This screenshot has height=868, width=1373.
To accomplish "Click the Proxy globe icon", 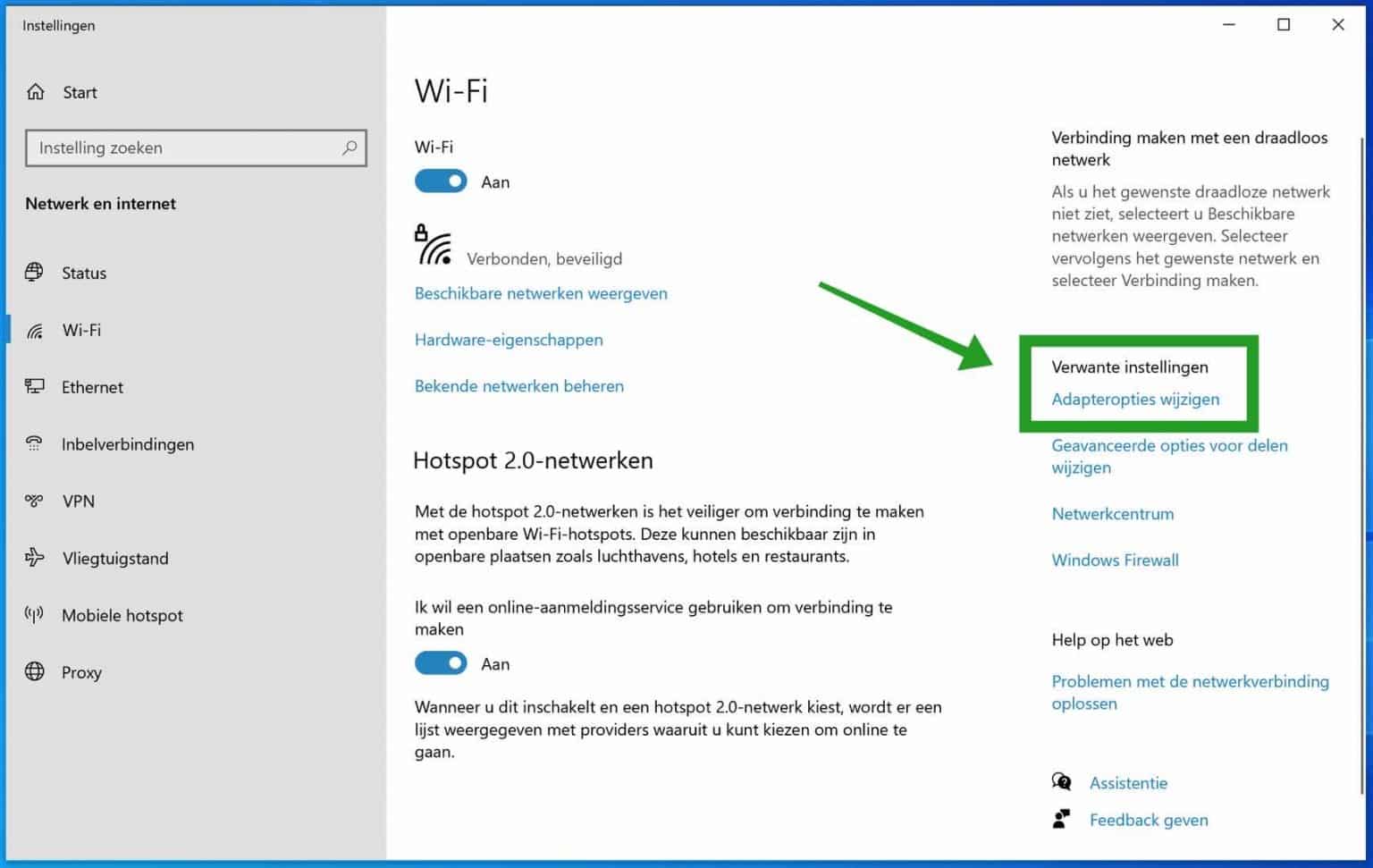I will pos(35,671).
